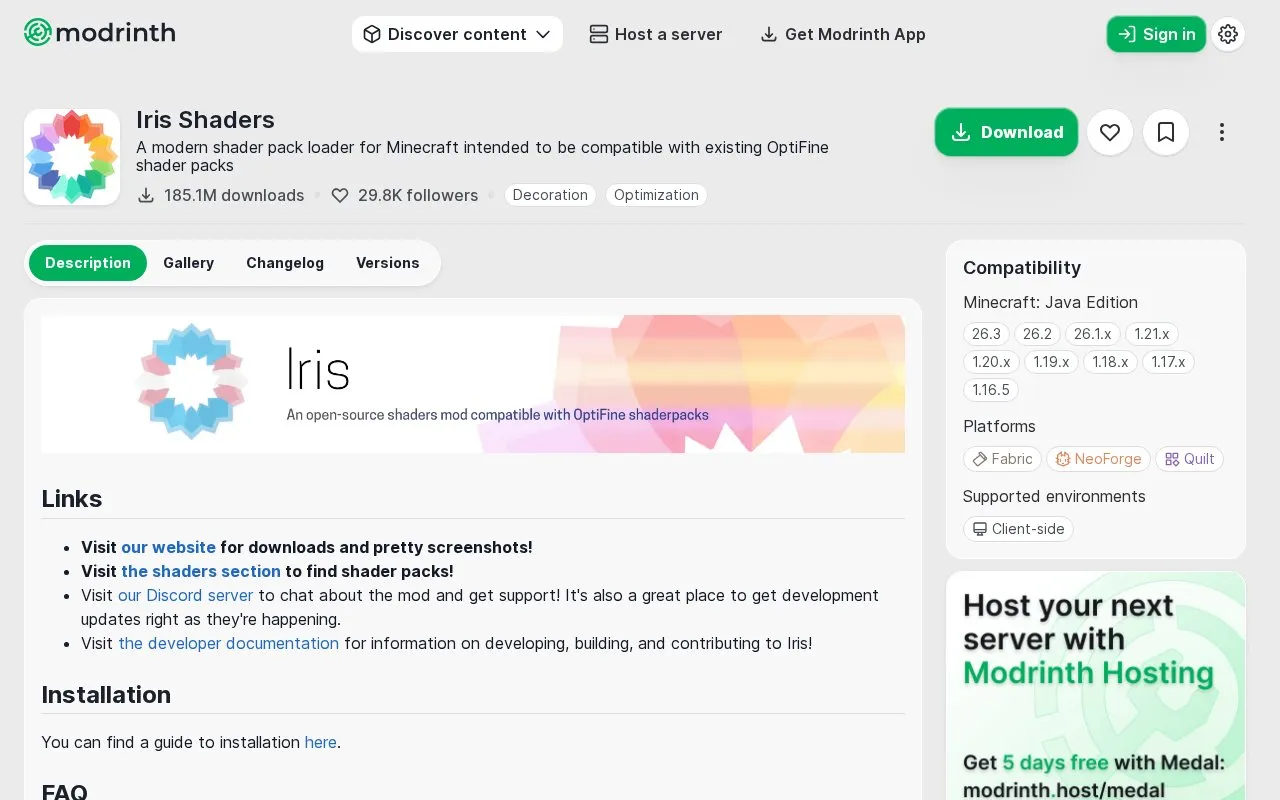Open the Host a server page

tap(656, 34)
